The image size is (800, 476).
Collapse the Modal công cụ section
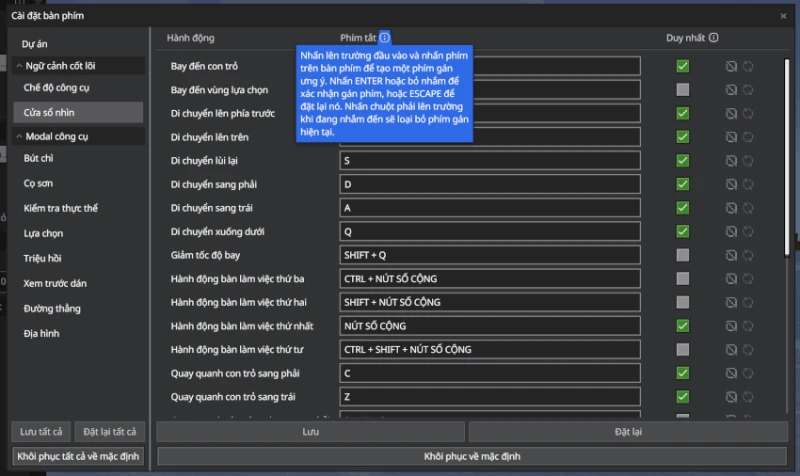(19, 136)
